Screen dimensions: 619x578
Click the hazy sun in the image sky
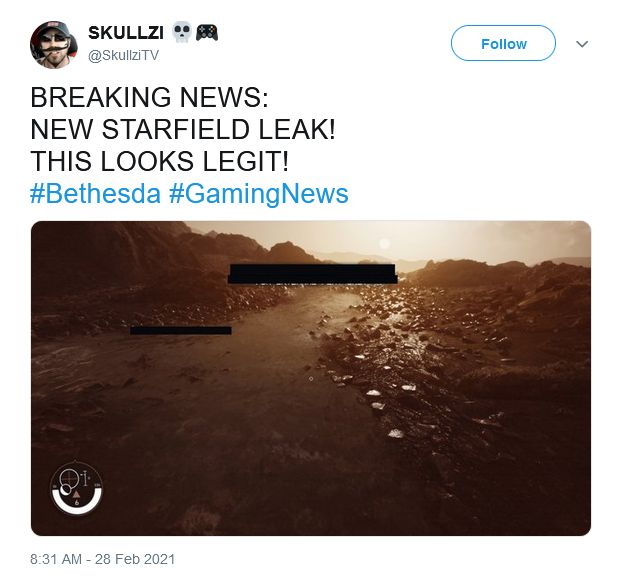point(384,242)
